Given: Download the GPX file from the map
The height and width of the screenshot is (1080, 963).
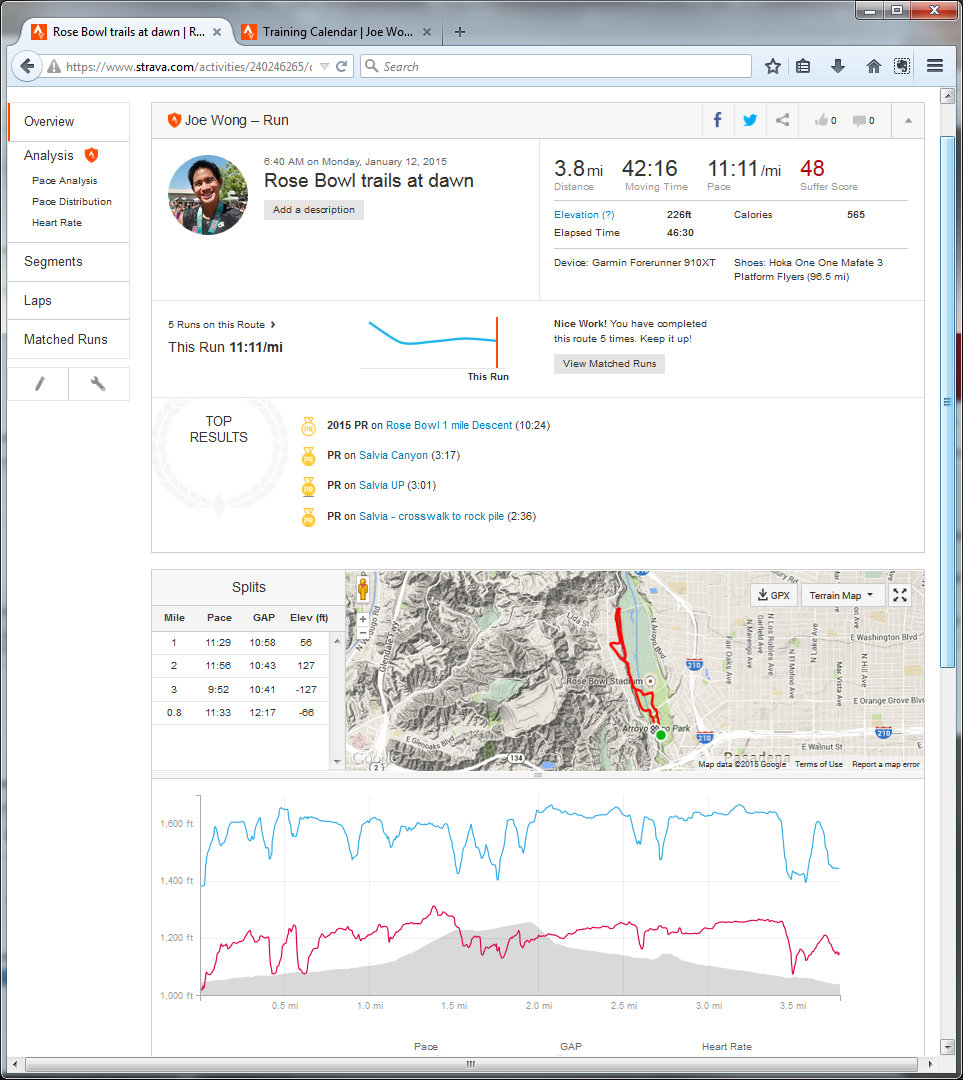Looking at the screenshot, I should click(772, 595).
